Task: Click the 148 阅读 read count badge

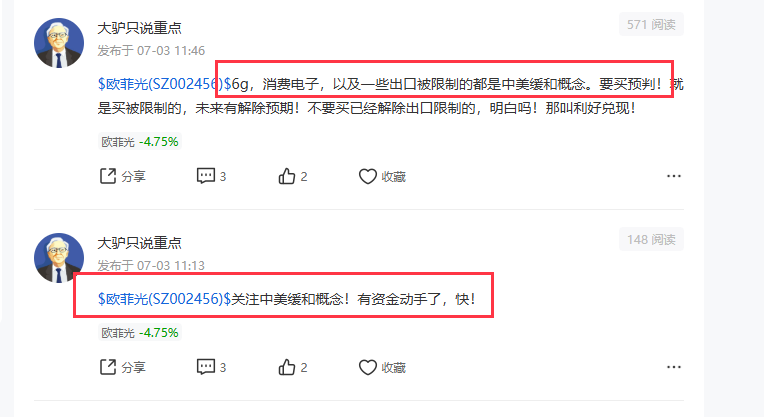Action: 651,239
